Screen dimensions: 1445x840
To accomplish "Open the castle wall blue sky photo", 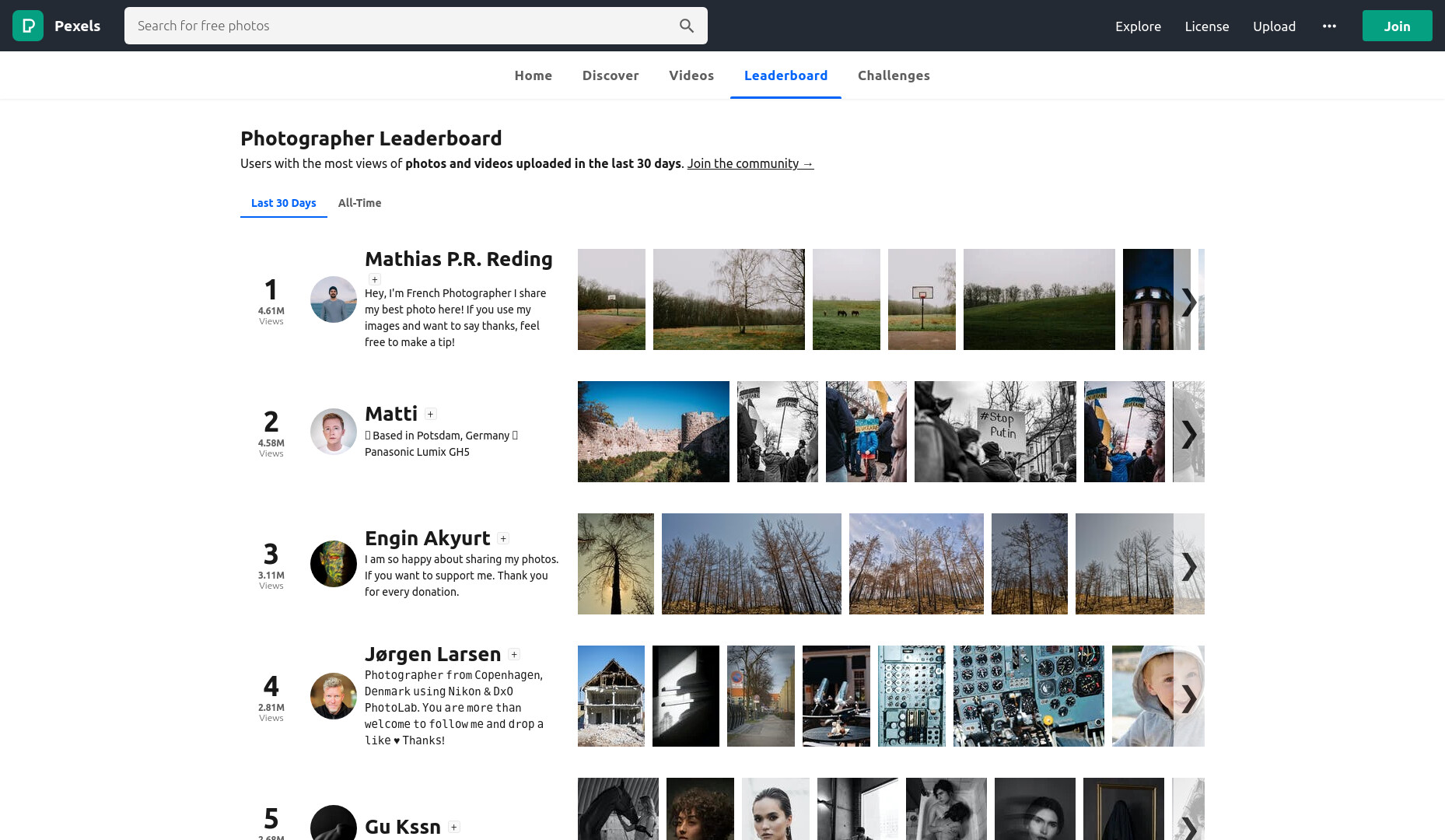I will [x=653, y=432].
